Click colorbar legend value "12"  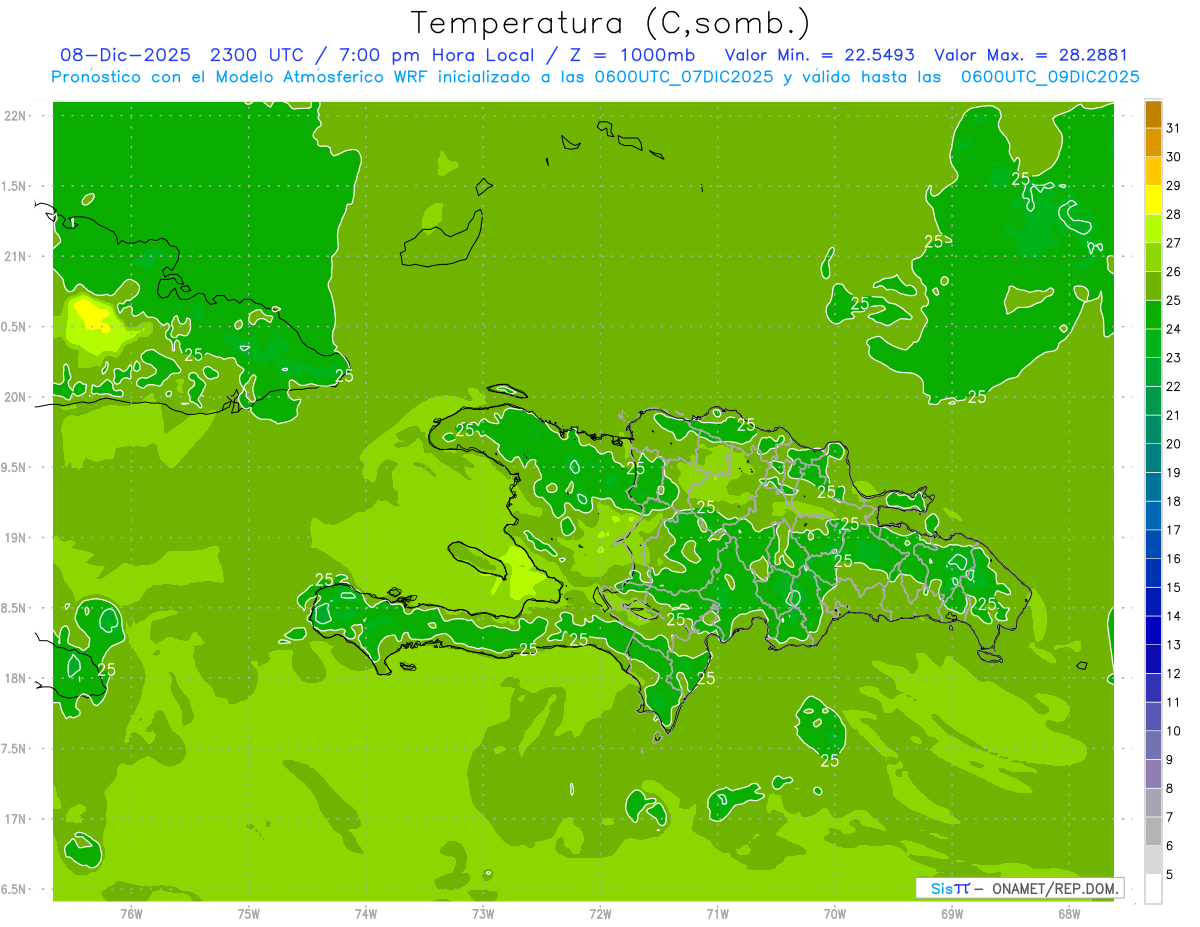click(1174, 673)
